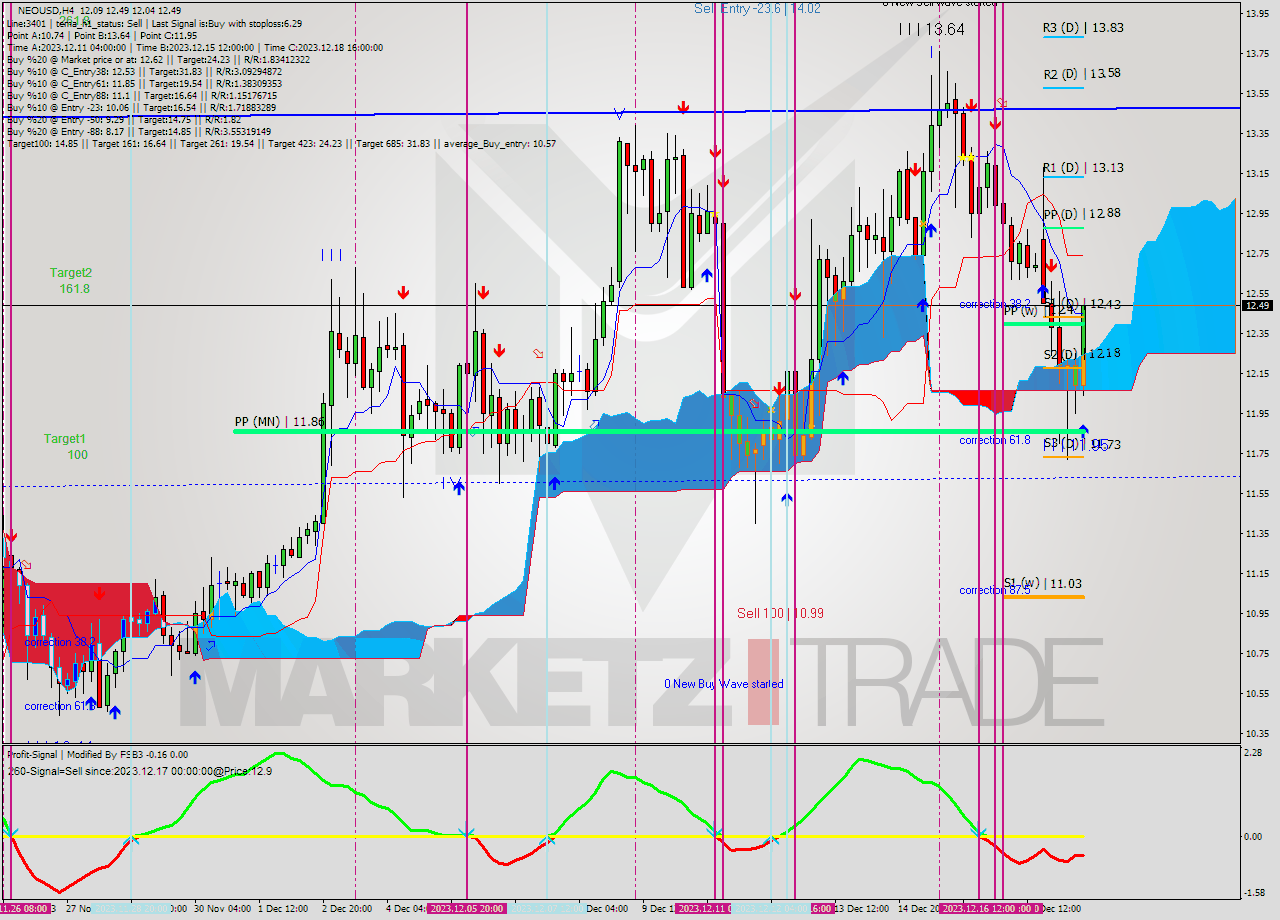Click the 13.95 price axis value
Screen dimensions: 1280x920
pyautogui.click(x=1259, y=13)
